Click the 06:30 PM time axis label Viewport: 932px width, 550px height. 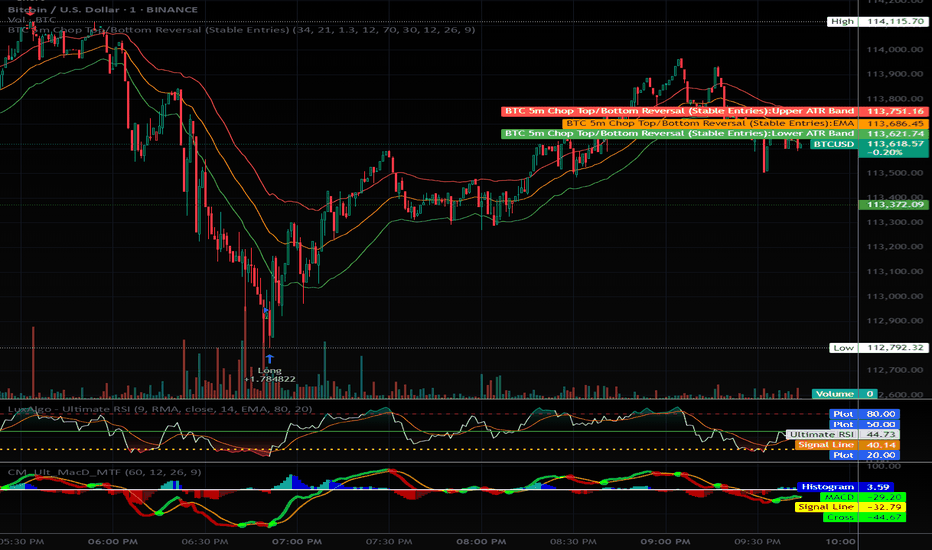pyautogui.click(x=205, y=542)
